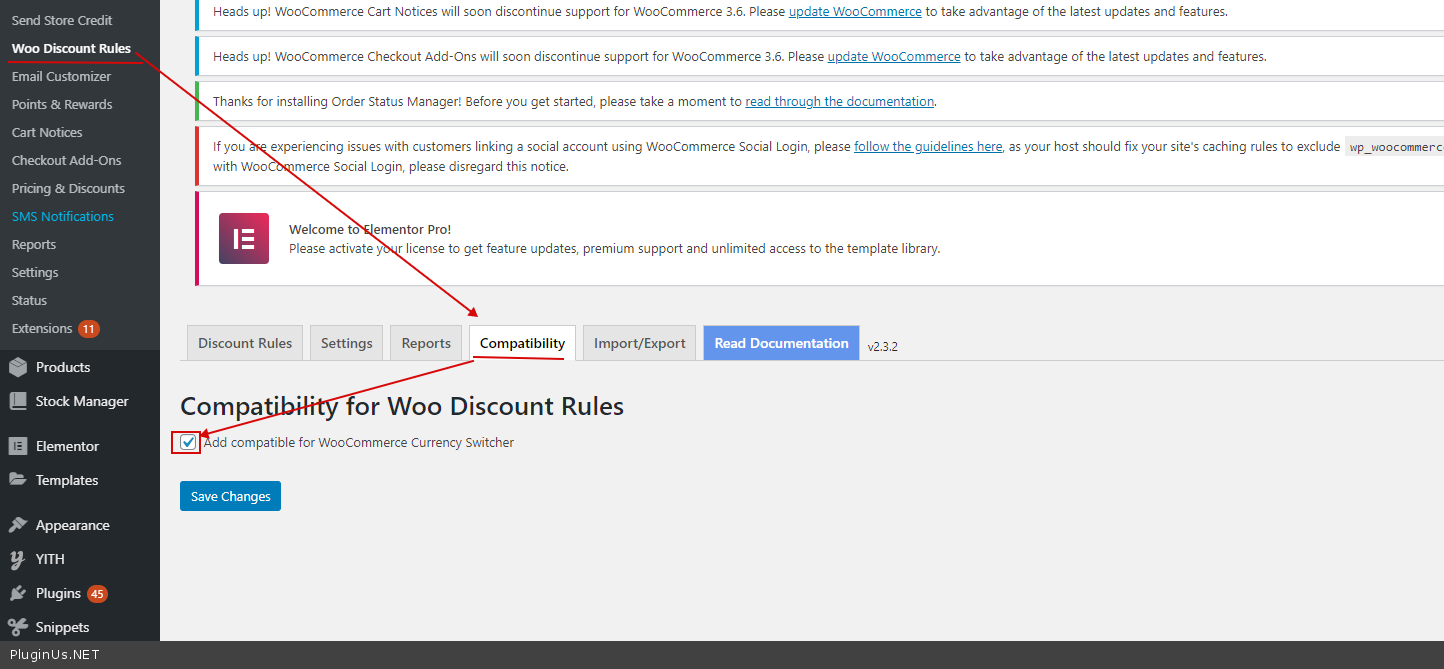Click the Compatibility for Woo Discount Rules heading
This screenshot has height=669, width=1444.
pos(402,406)
